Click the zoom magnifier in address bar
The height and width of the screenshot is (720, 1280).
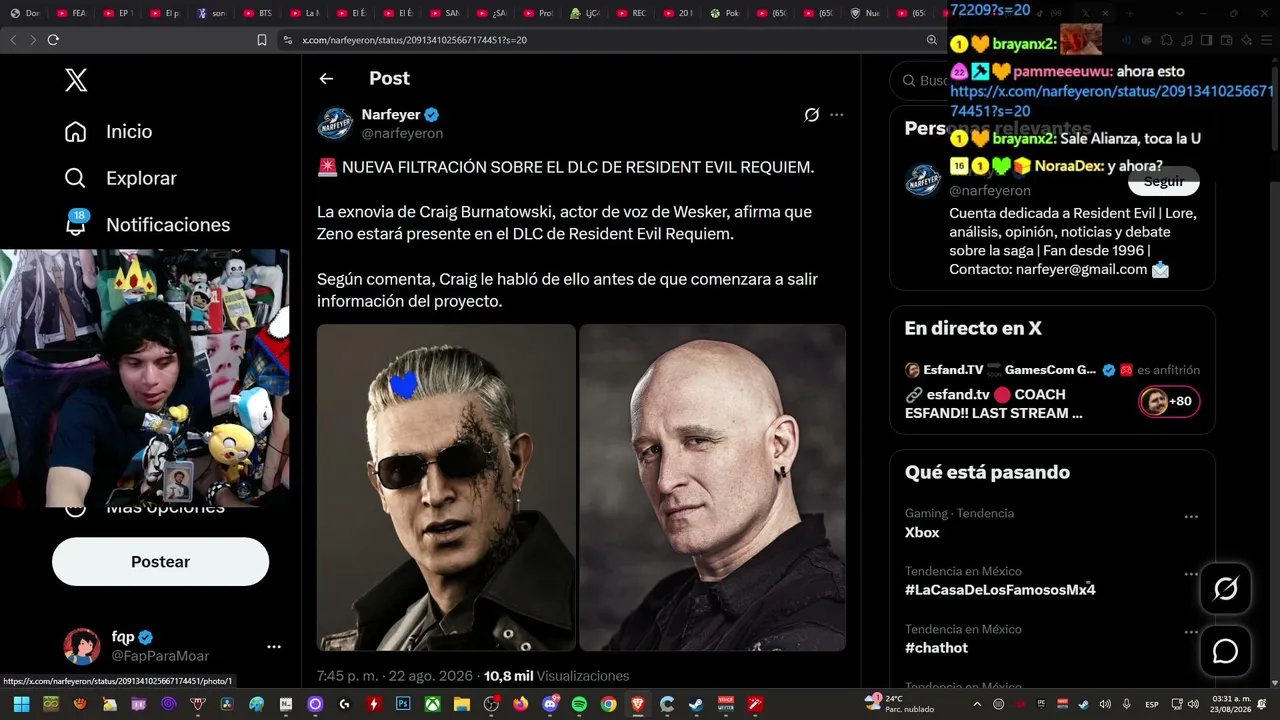(932, 40)
